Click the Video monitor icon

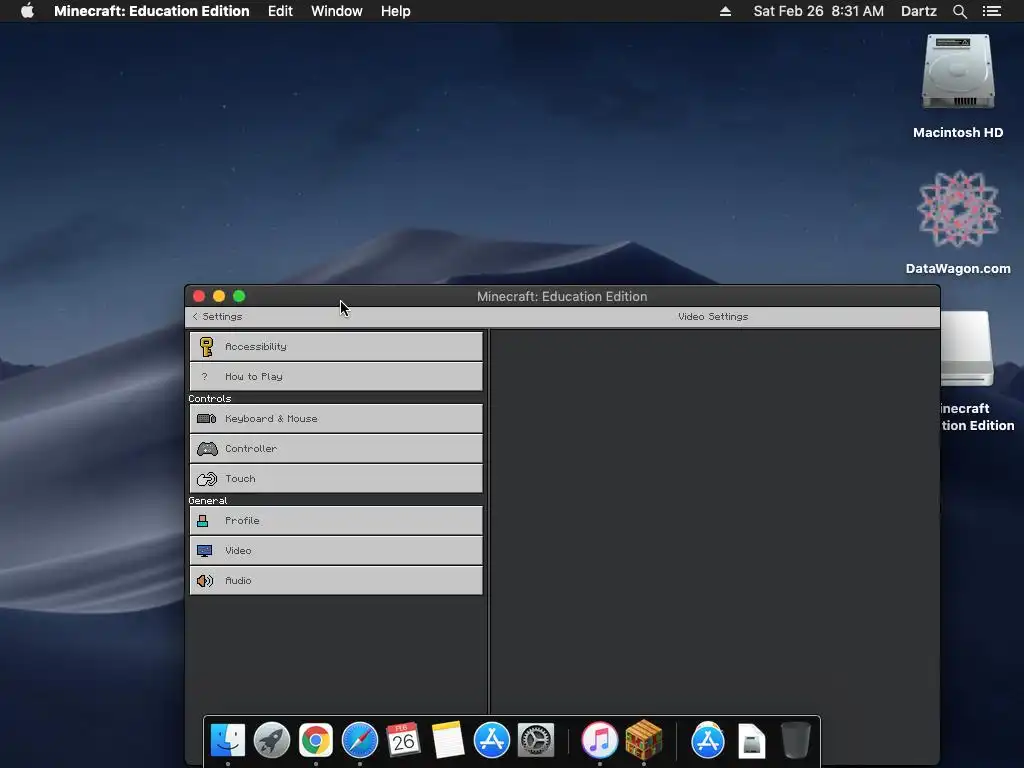204,551
